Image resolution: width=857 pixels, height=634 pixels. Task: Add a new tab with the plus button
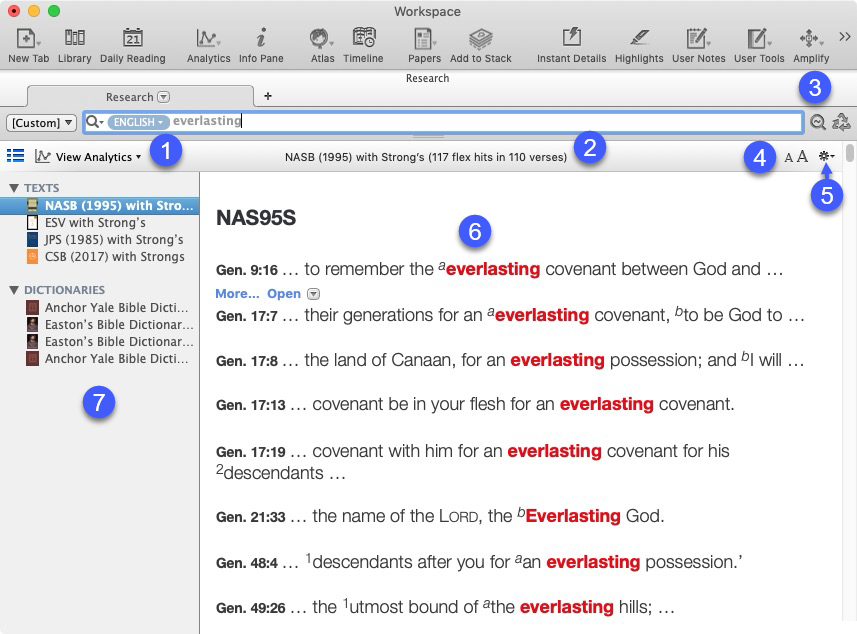pos(267,96)
